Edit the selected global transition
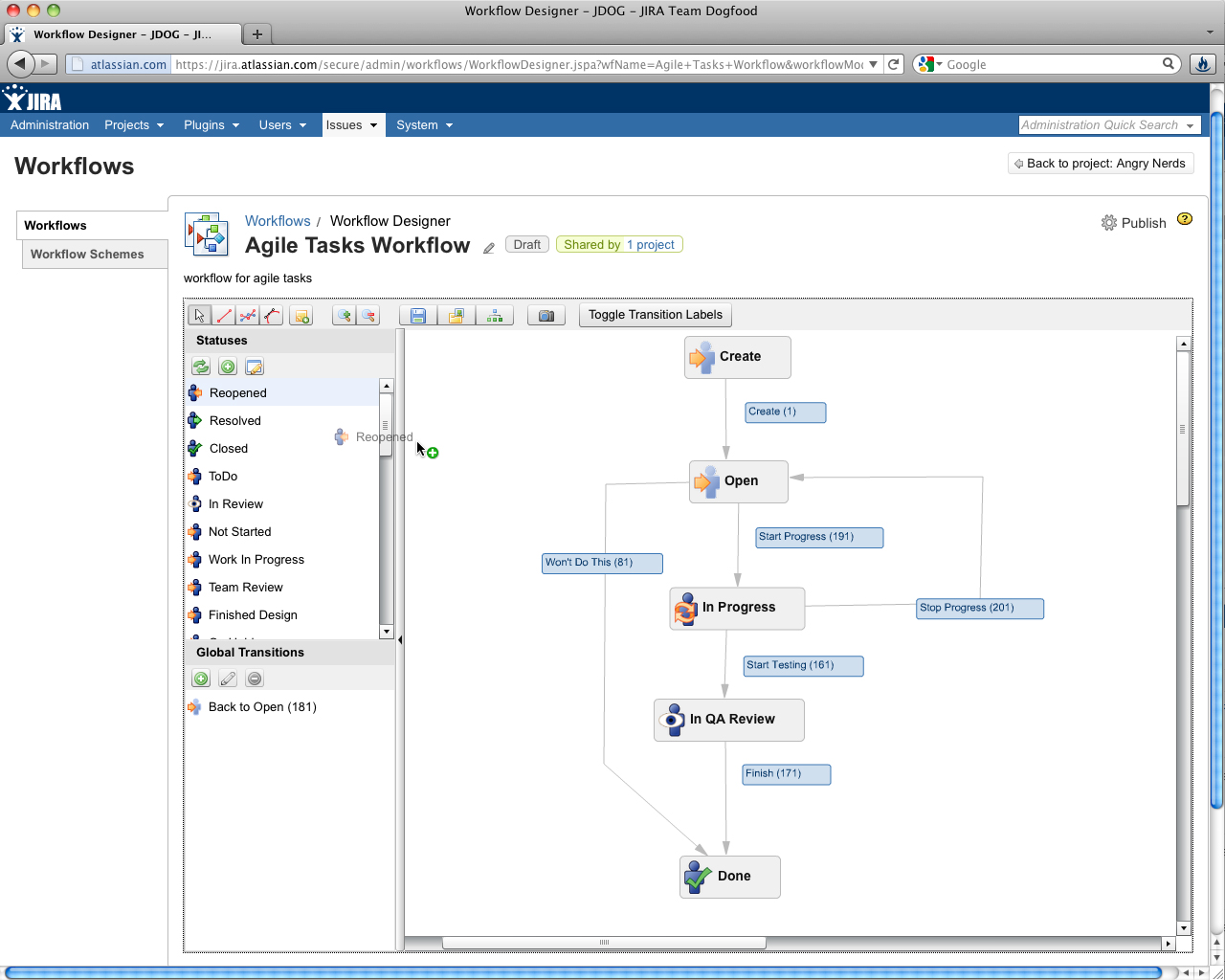Image resolution: width=1225 pixels, height=980 pixels. coord(228,679)
